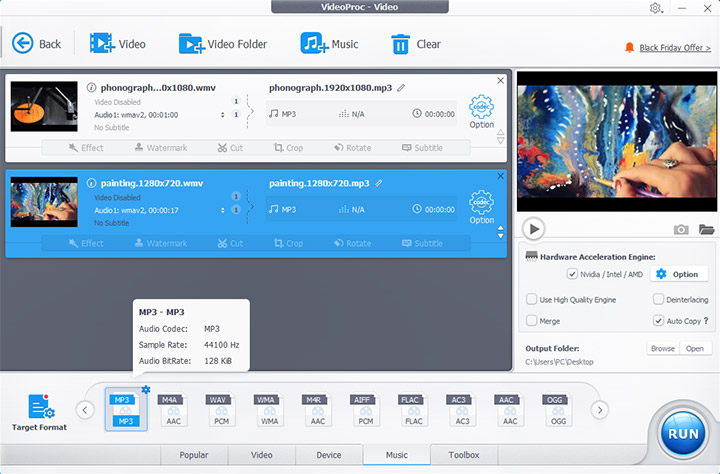Browse for output folder
This screenshot has height=474, width=720.
[663, 349]
